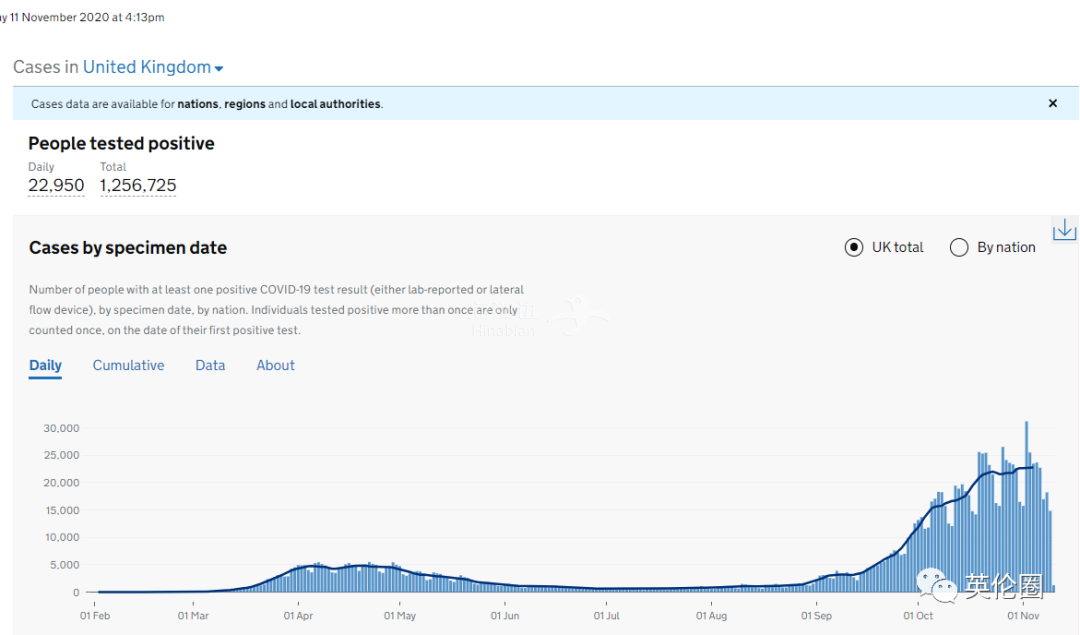Click the 15,000 y-axis label
The width and height of the screenshot is (1080, 635).
61,510
